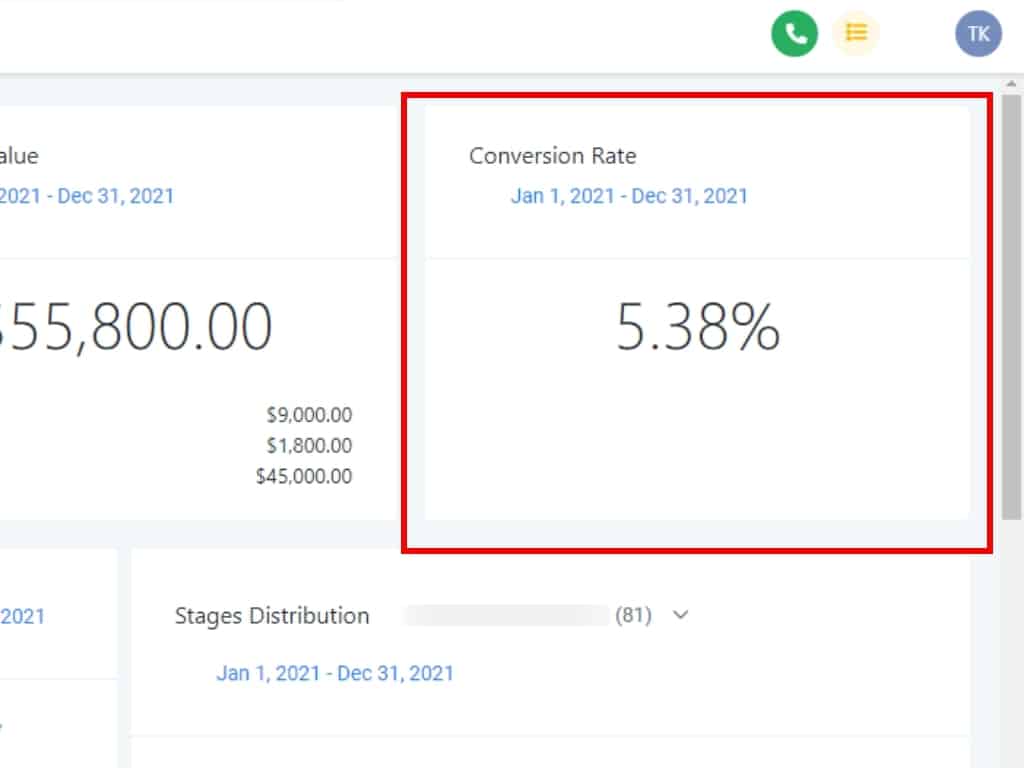The height and width of the screenshot is (768, 1024).
Task: Change the Stages Distribution date range
Action: tap(335, 673)
